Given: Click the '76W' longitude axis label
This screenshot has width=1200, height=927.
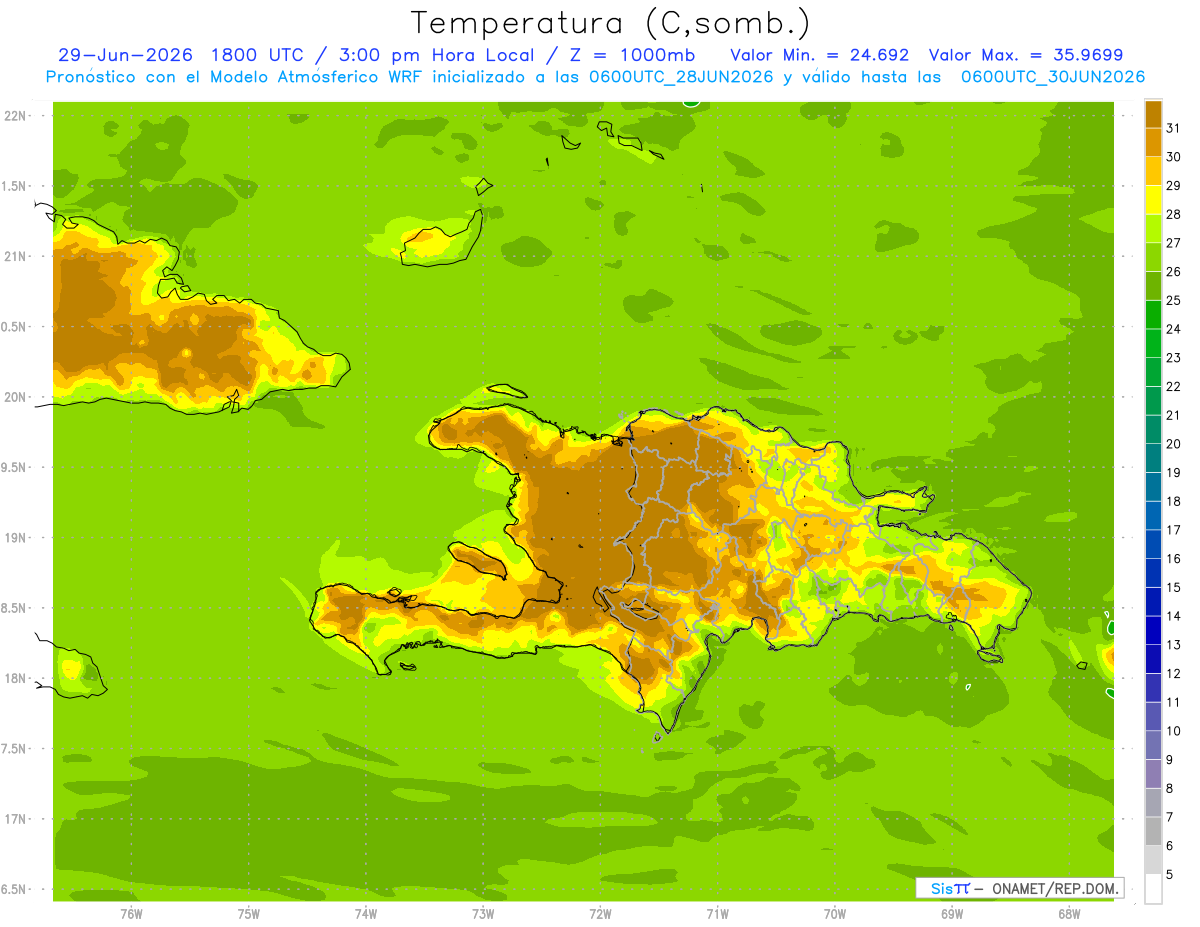Looking at the screenshot, I should click(x=131, y=913).
